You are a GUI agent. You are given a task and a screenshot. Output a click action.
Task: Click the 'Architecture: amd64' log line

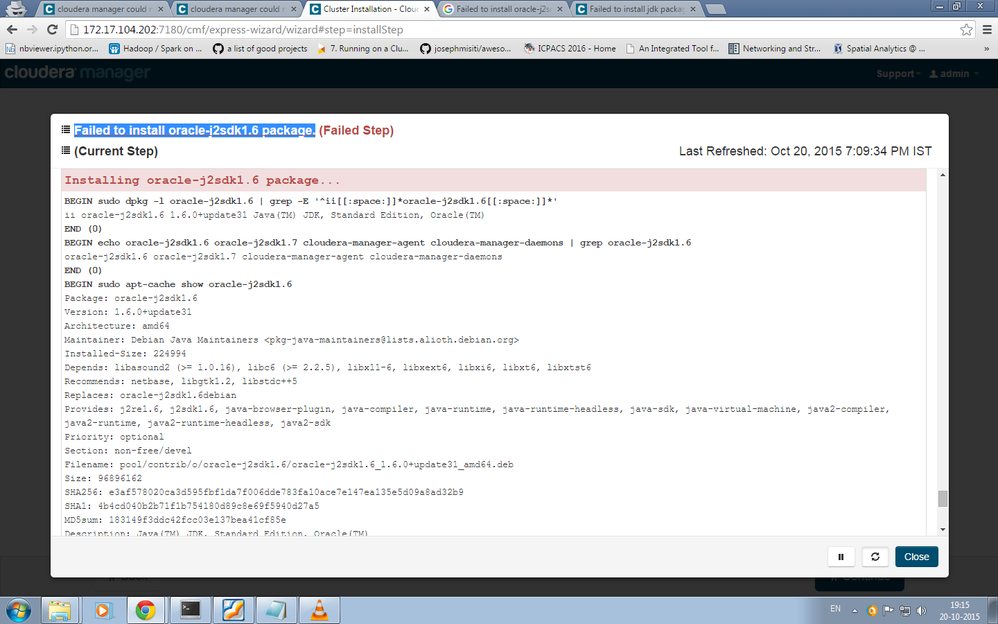117,326
